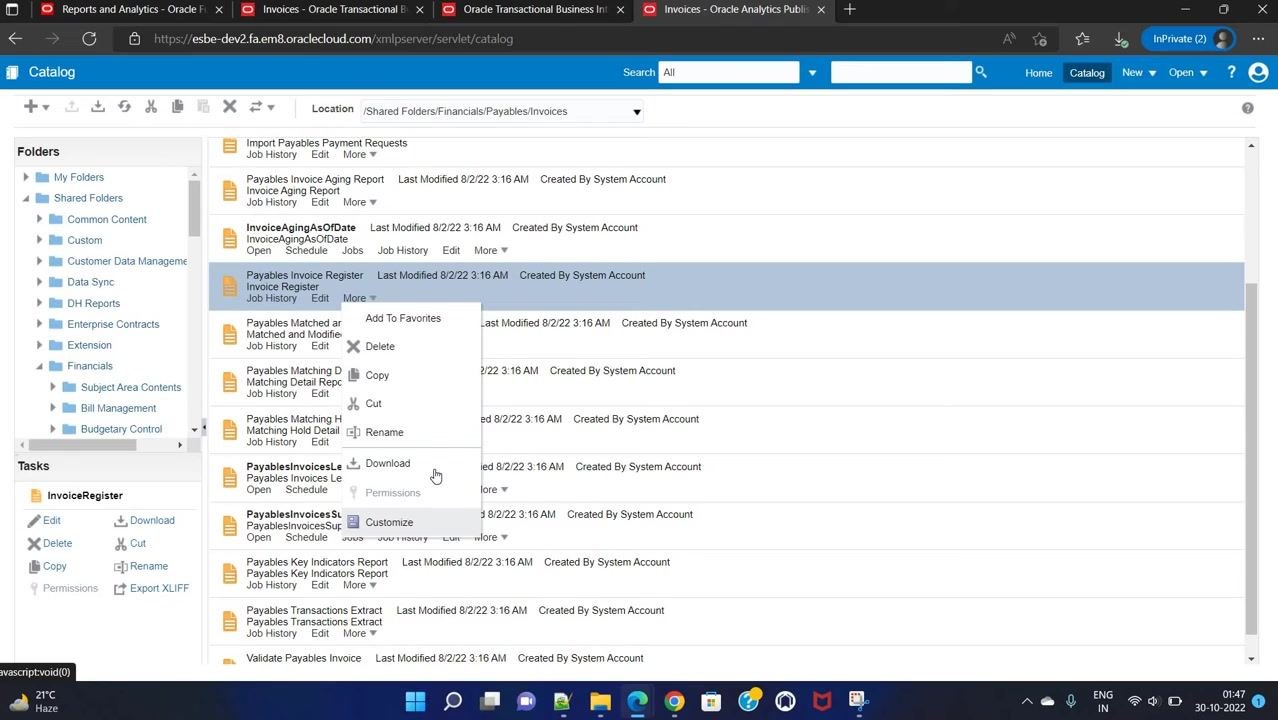Open the user account icon in header
This screenshot has height=720, width=1278.
(1258, 72)
